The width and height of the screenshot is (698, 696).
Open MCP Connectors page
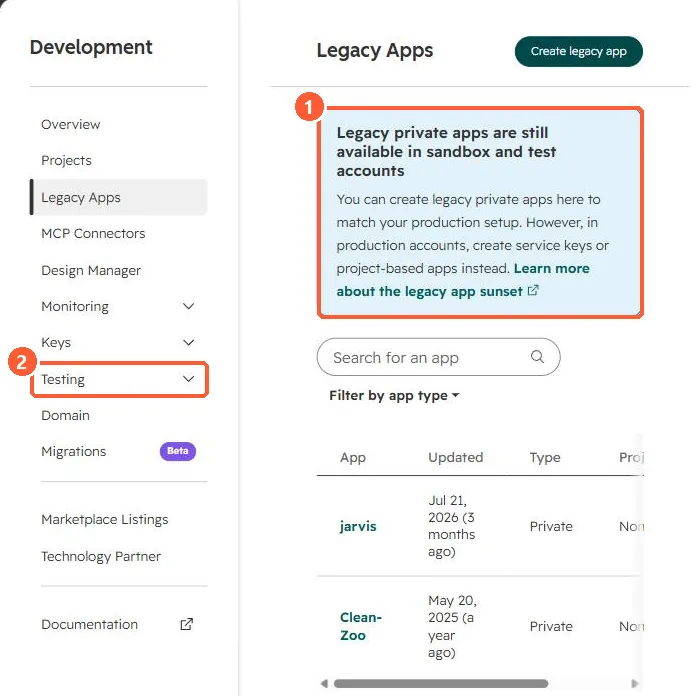pyautogui.click(x=93, y=233)
